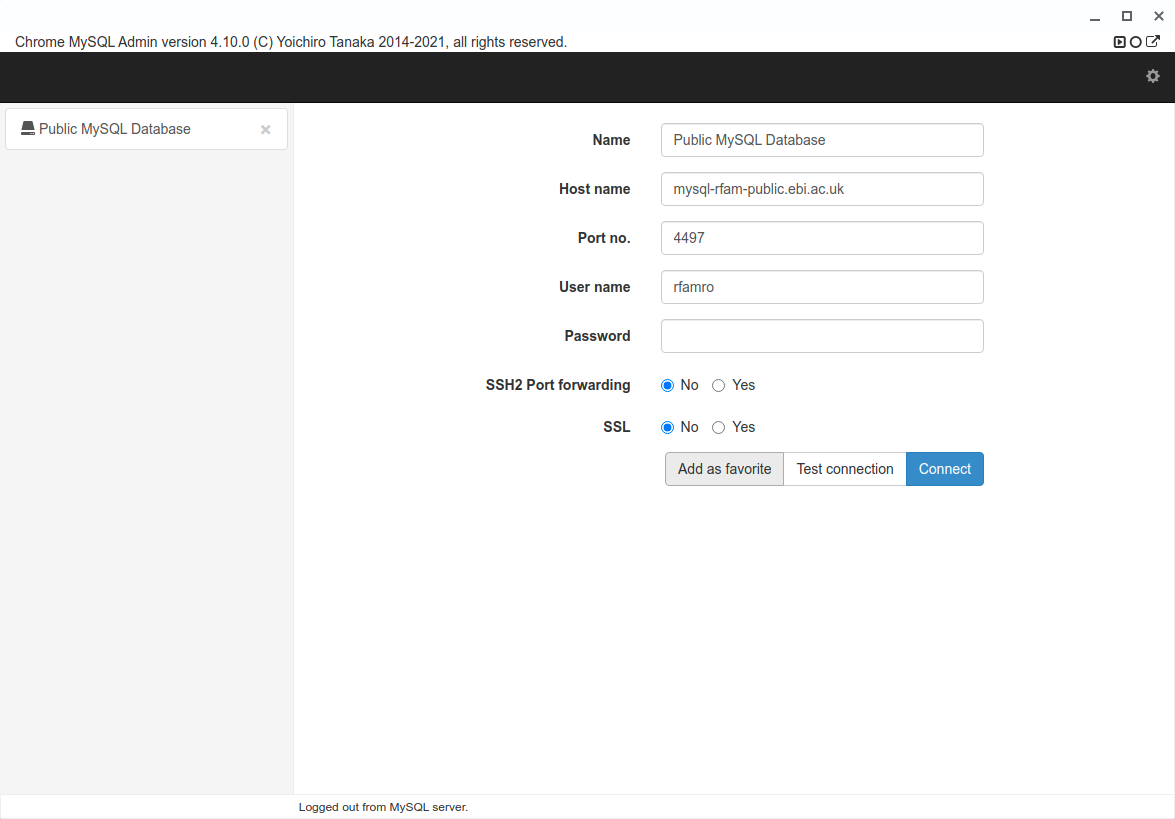Click the play-in-box icon near the title

(x=1120, y=42)
